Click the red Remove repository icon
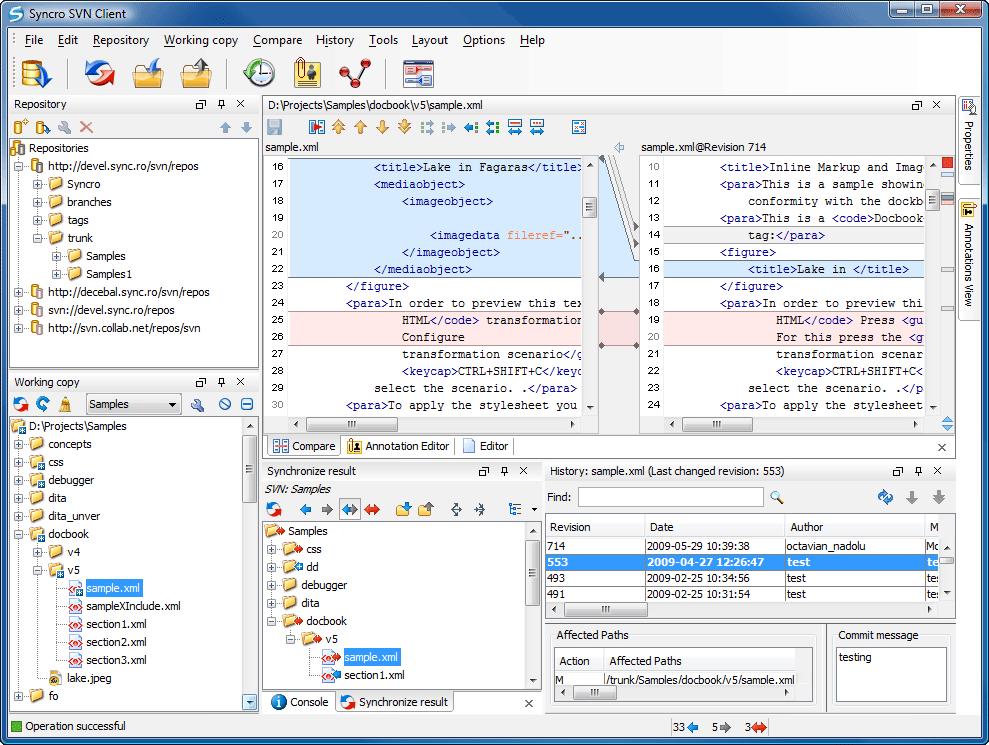Image resolution: width=989 pixels, height=745 pixels. pos(86,127)
